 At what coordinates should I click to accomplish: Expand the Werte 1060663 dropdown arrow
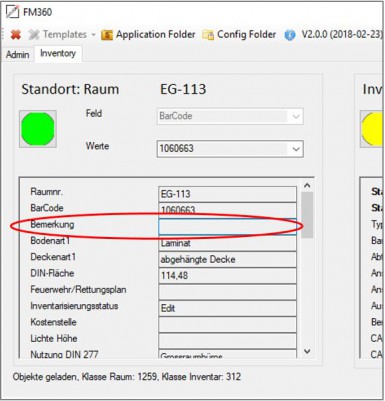click(296, 149)
